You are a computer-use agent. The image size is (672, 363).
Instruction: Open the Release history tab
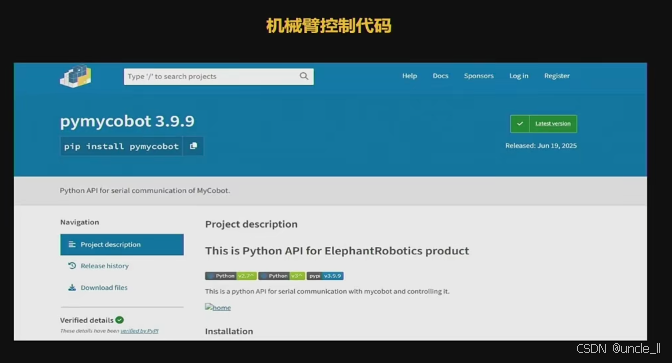pos(122,266)
